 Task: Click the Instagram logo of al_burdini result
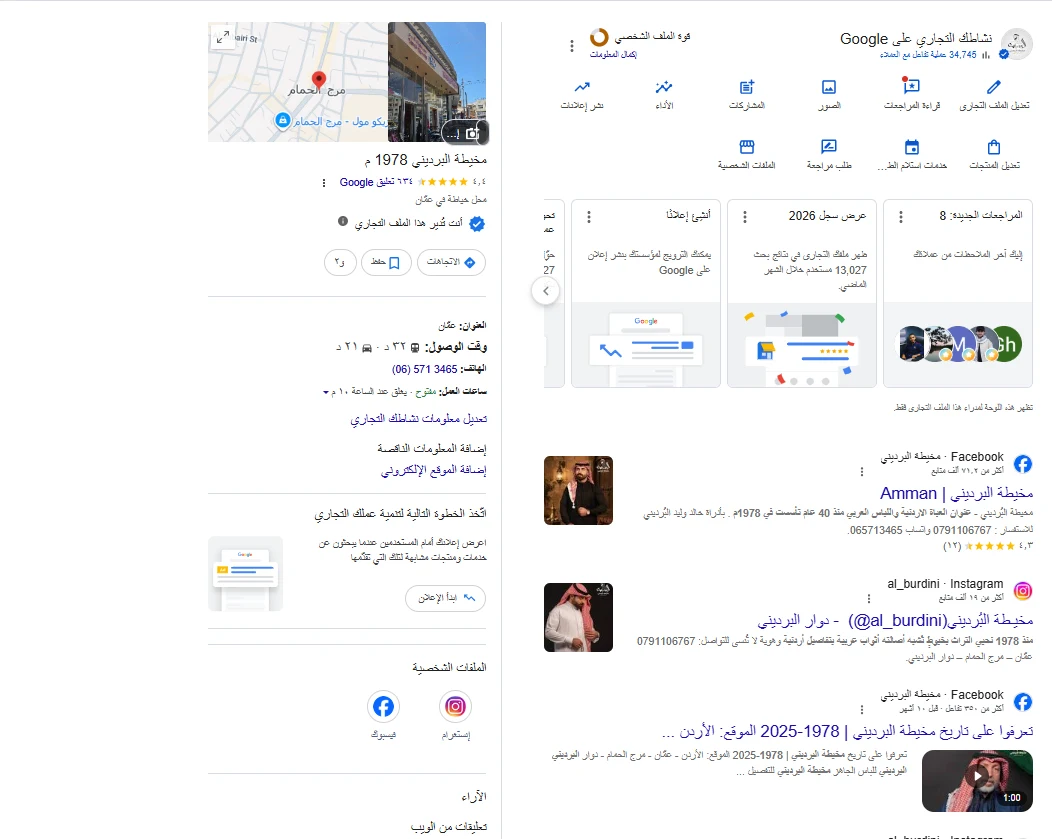1022,591
